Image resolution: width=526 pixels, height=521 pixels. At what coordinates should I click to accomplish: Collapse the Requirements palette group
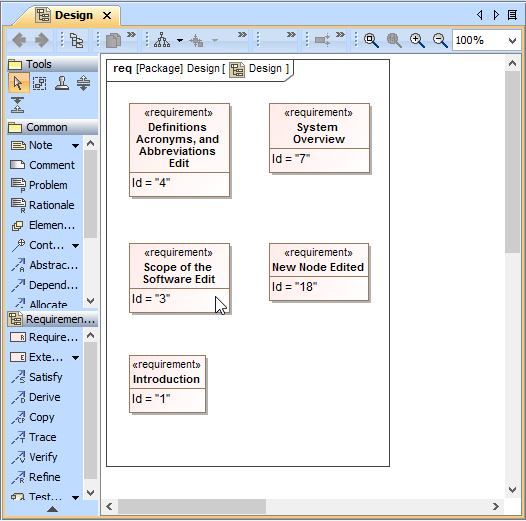pyautogui.click(x=52, y=319)
